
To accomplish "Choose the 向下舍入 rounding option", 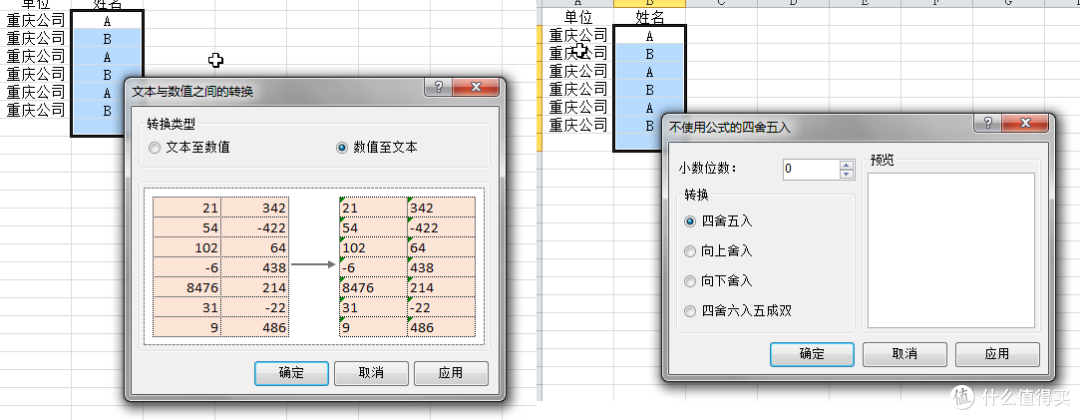I will pyautogui.click(x=718, y=281).
